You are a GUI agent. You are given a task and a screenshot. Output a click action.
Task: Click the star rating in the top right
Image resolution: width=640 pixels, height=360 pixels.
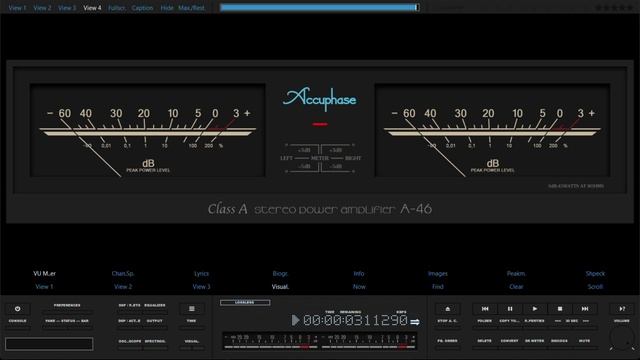click(x=614, y=8)
